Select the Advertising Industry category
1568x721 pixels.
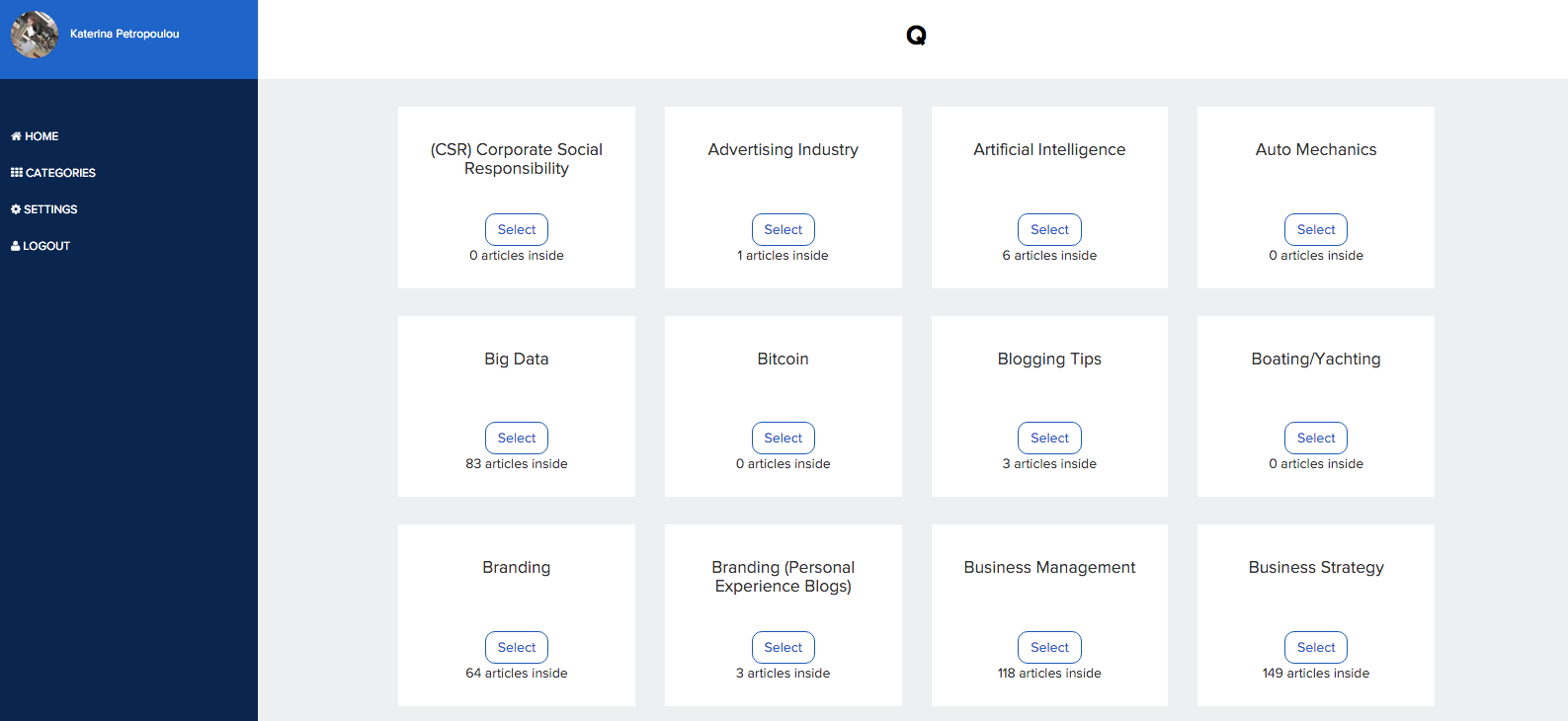(x=784, y=229)
